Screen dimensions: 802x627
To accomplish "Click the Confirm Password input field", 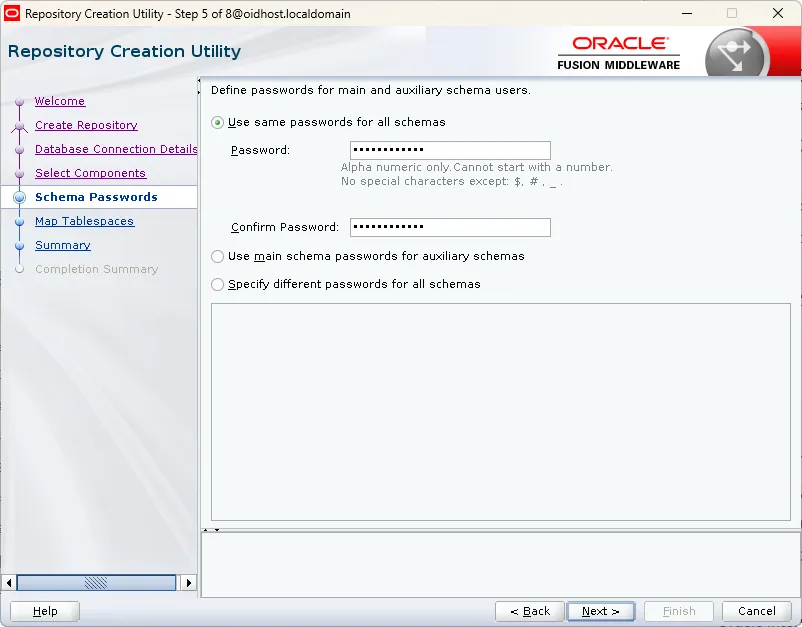I will (450, 228).
